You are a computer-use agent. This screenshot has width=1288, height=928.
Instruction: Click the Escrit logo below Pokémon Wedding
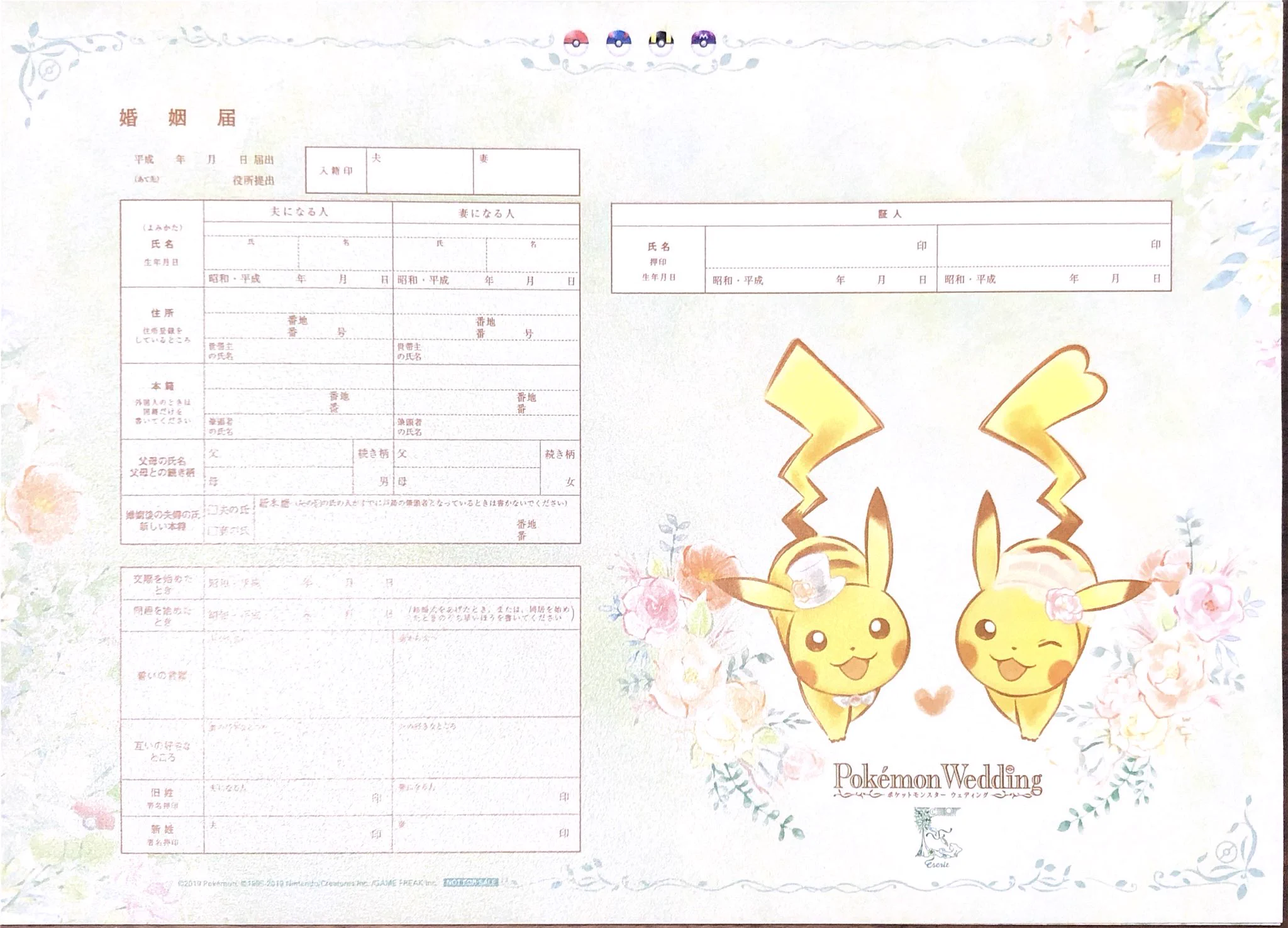click(937, 838)
